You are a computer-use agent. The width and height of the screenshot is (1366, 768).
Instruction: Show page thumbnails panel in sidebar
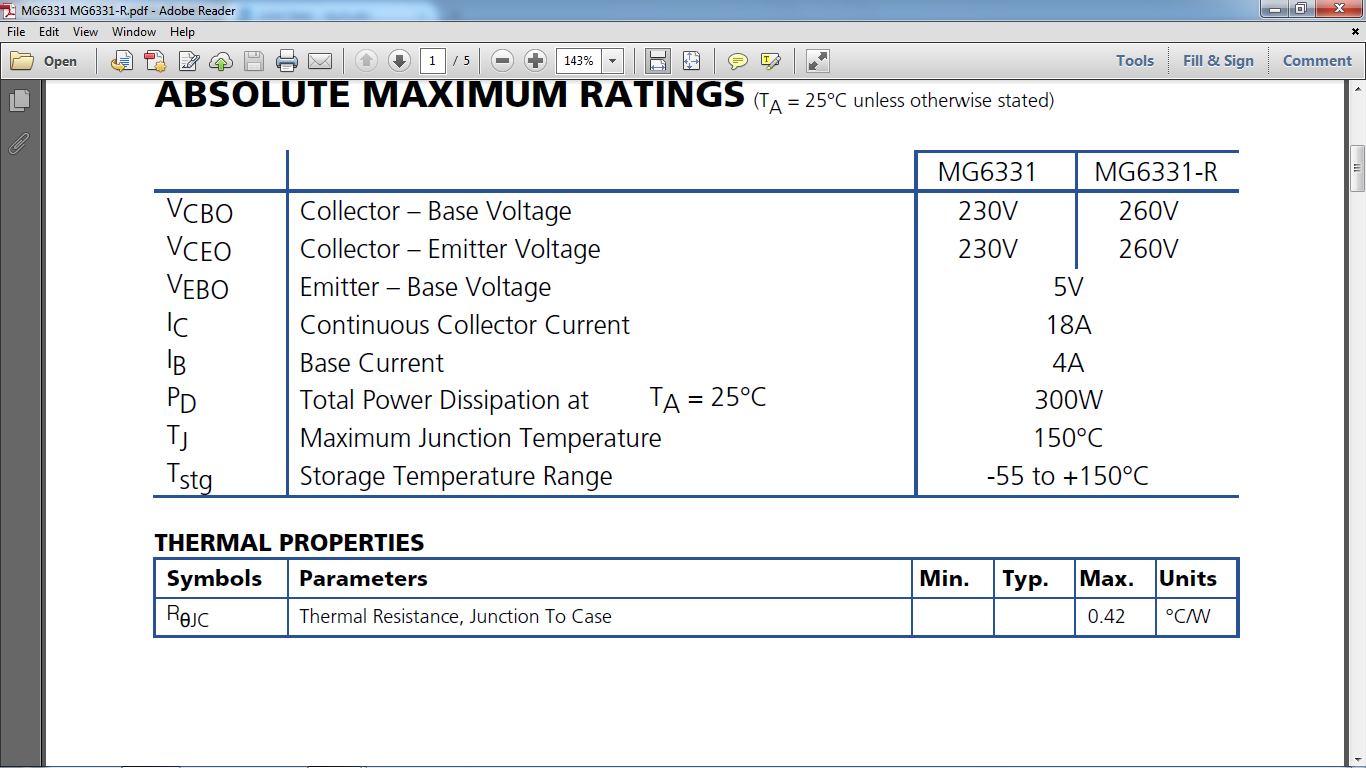pos(19,101)
